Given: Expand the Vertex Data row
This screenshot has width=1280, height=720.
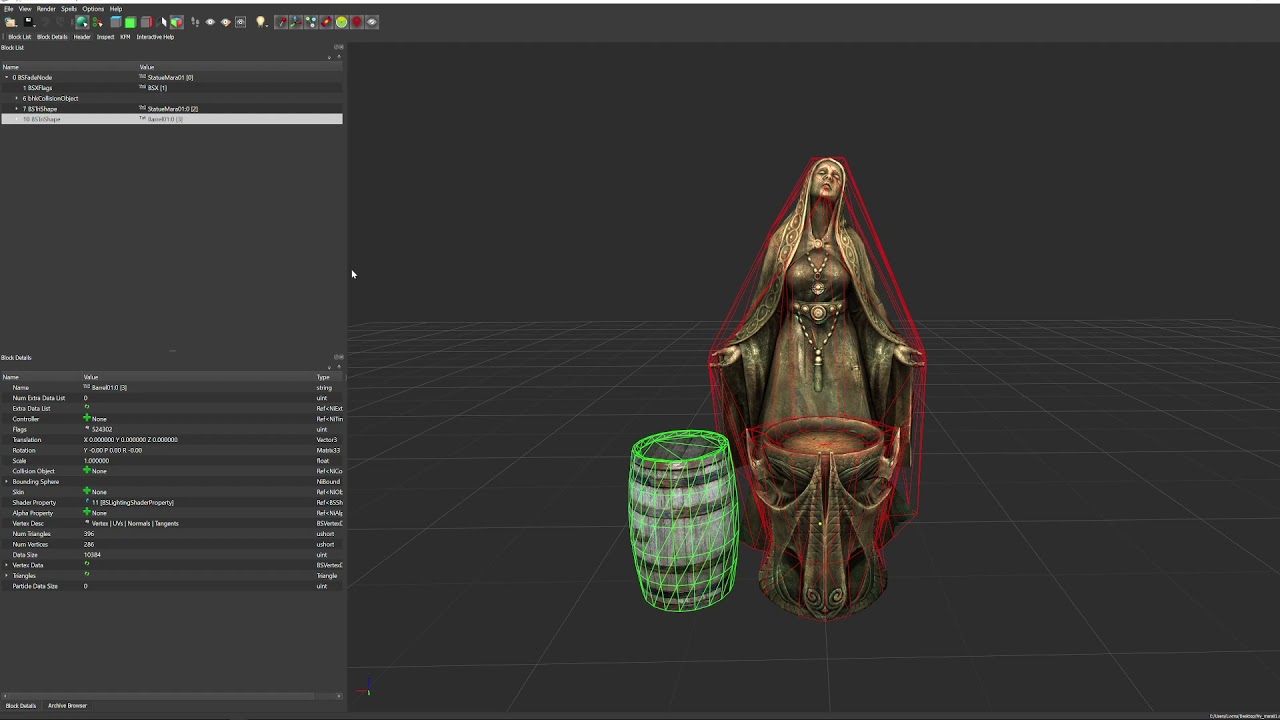Looking at the screenshot, I should click(6, 565).
